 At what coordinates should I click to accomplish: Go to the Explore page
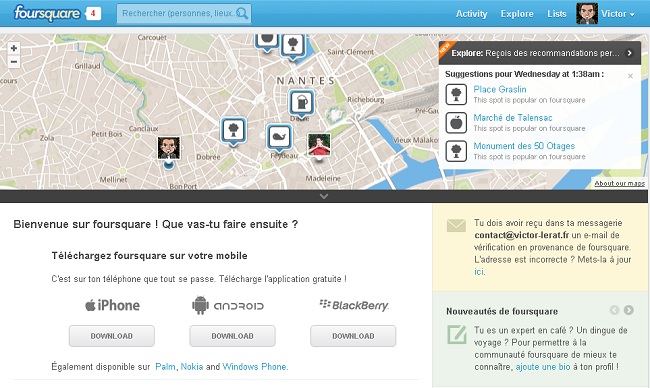coord(517,14)
